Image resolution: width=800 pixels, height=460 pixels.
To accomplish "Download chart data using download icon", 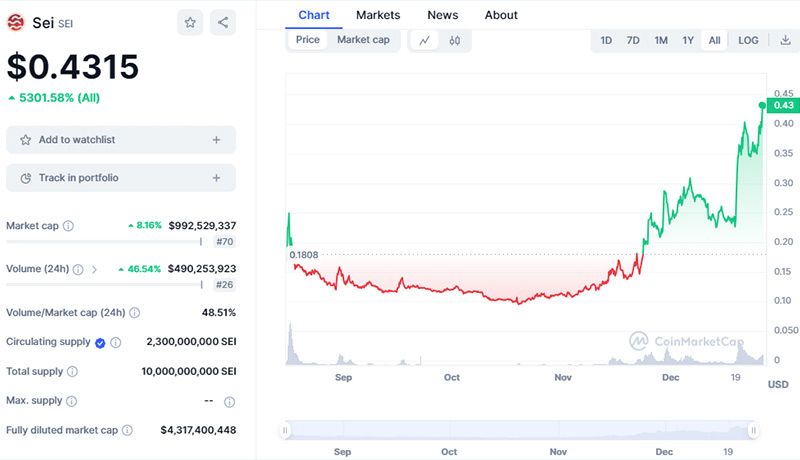I will coord(783,40).
